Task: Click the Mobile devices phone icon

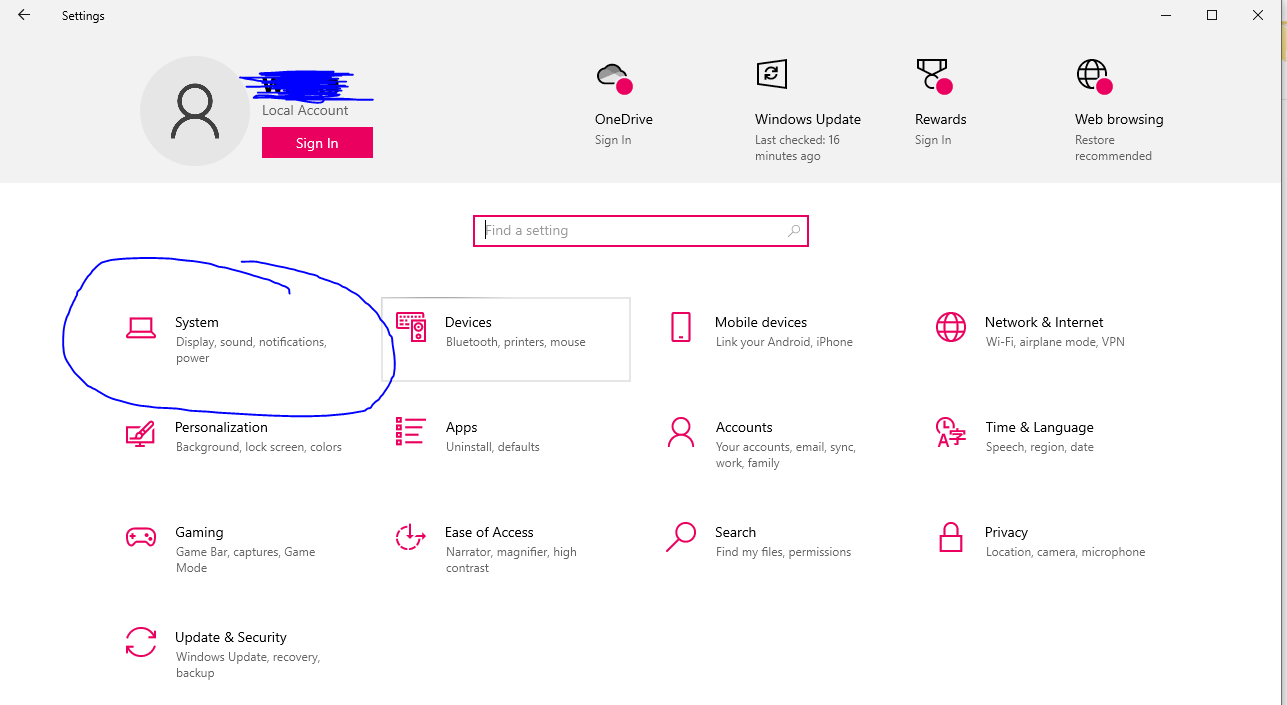Action: 681,327
